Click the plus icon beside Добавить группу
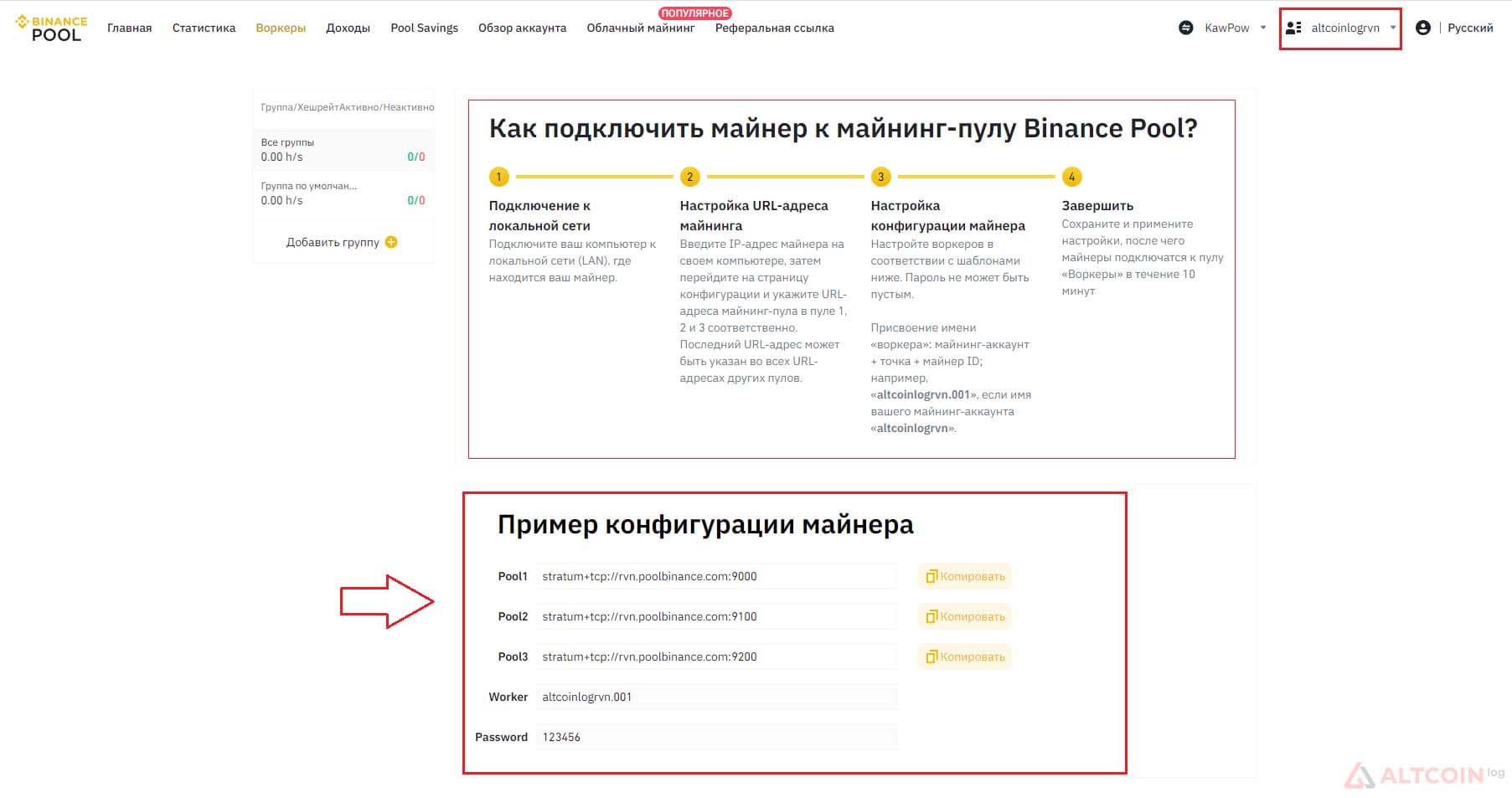 [391, 242]
